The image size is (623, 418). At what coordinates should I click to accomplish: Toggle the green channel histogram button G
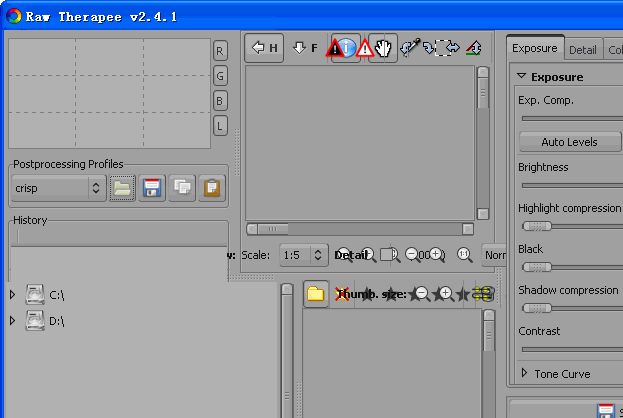point(220,75)
